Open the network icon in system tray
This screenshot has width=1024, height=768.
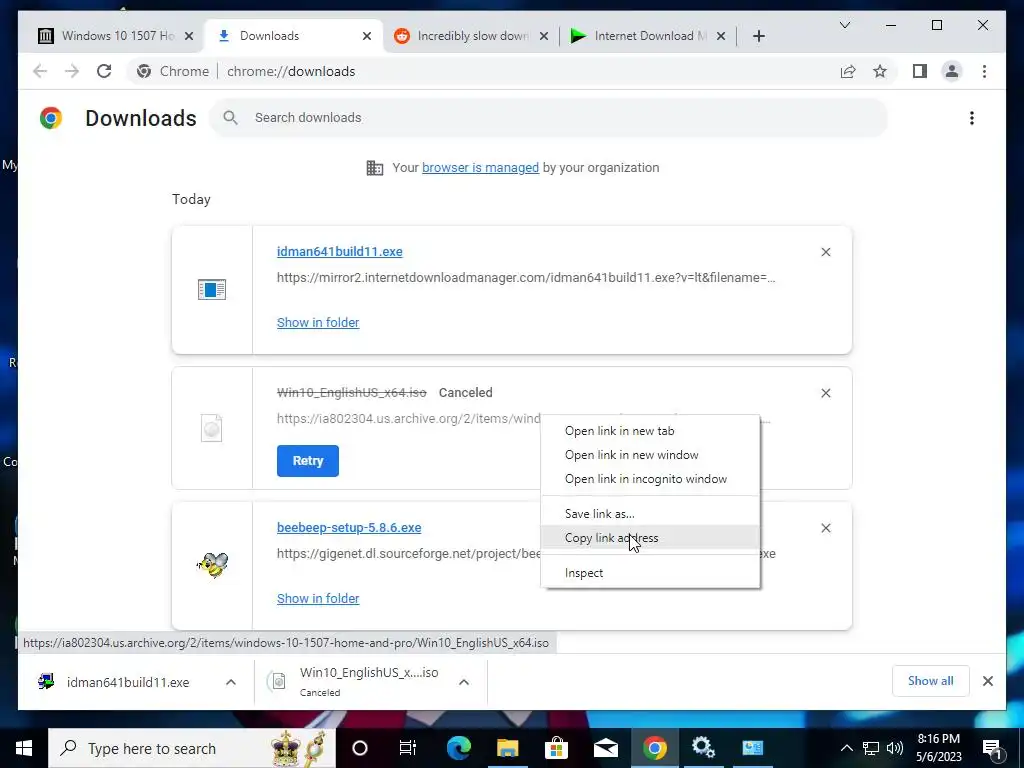coord(871,748)
